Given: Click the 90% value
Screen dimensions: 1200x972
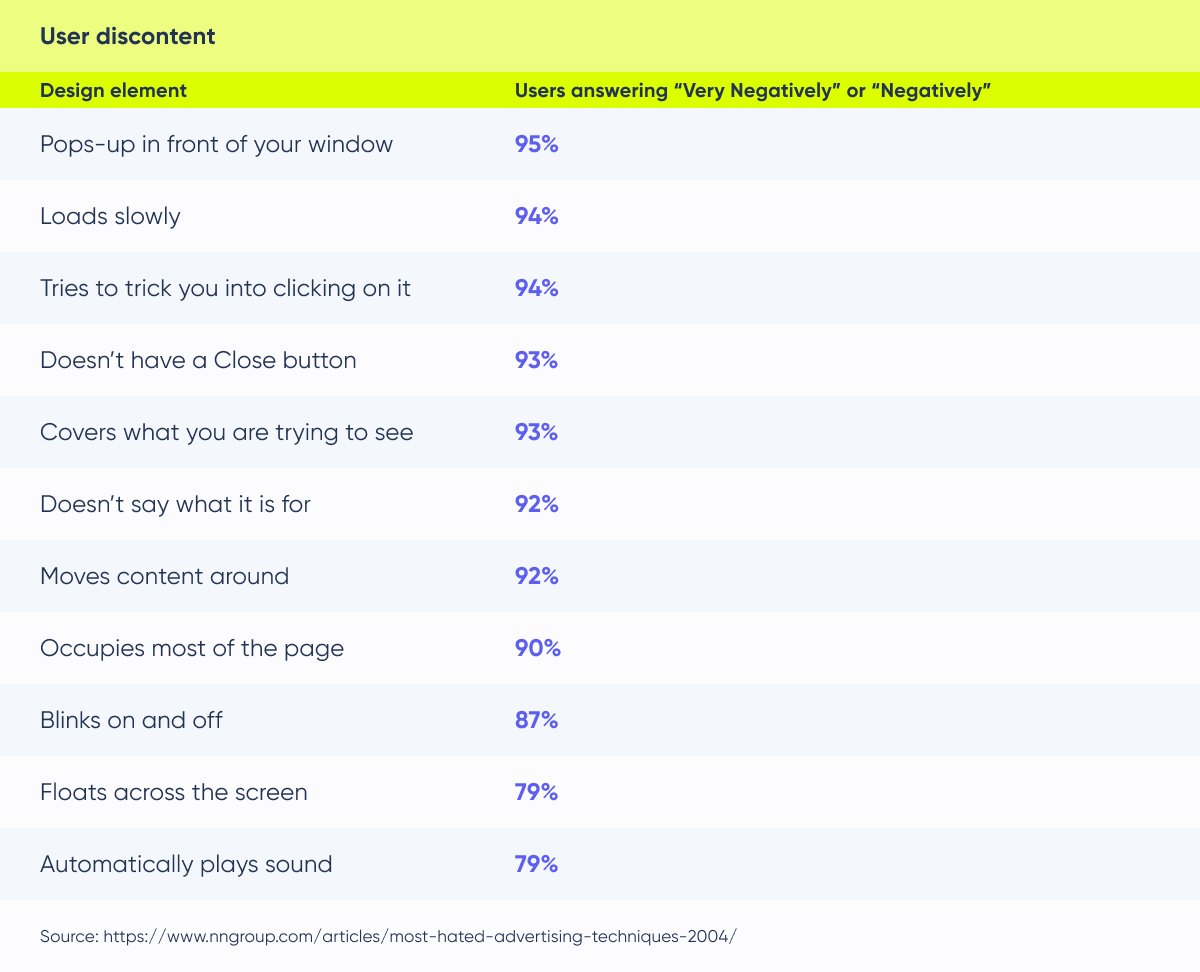Looking at the screenshot, I should pos(537,648).
